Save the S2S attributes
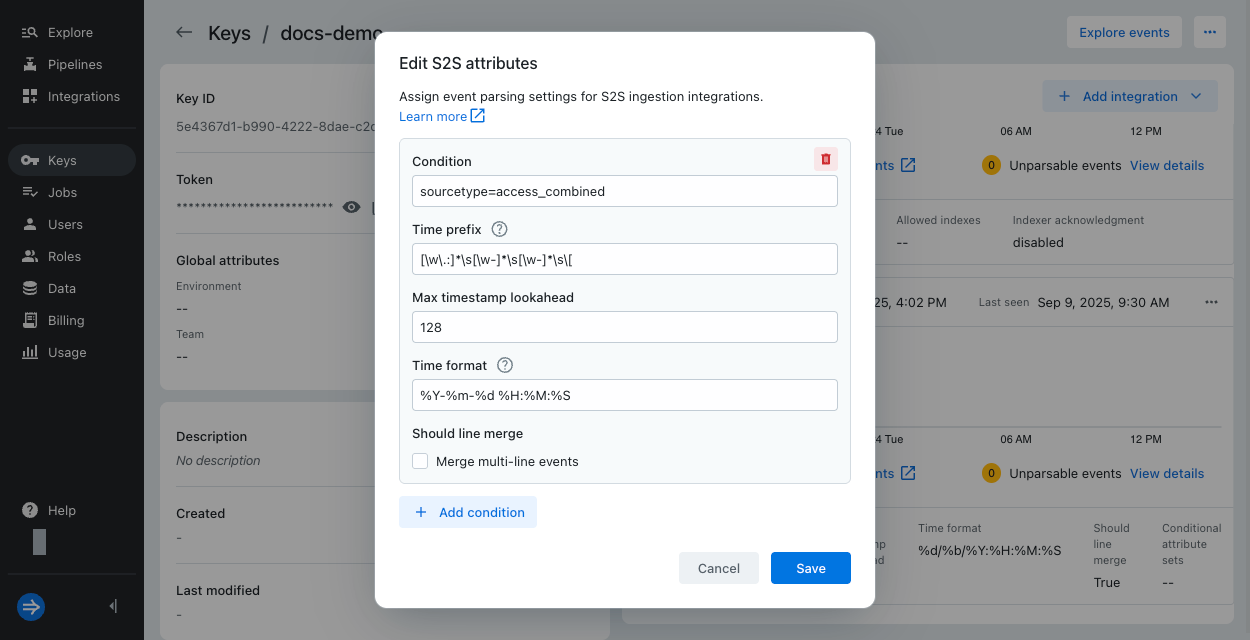 coord(810,568)
